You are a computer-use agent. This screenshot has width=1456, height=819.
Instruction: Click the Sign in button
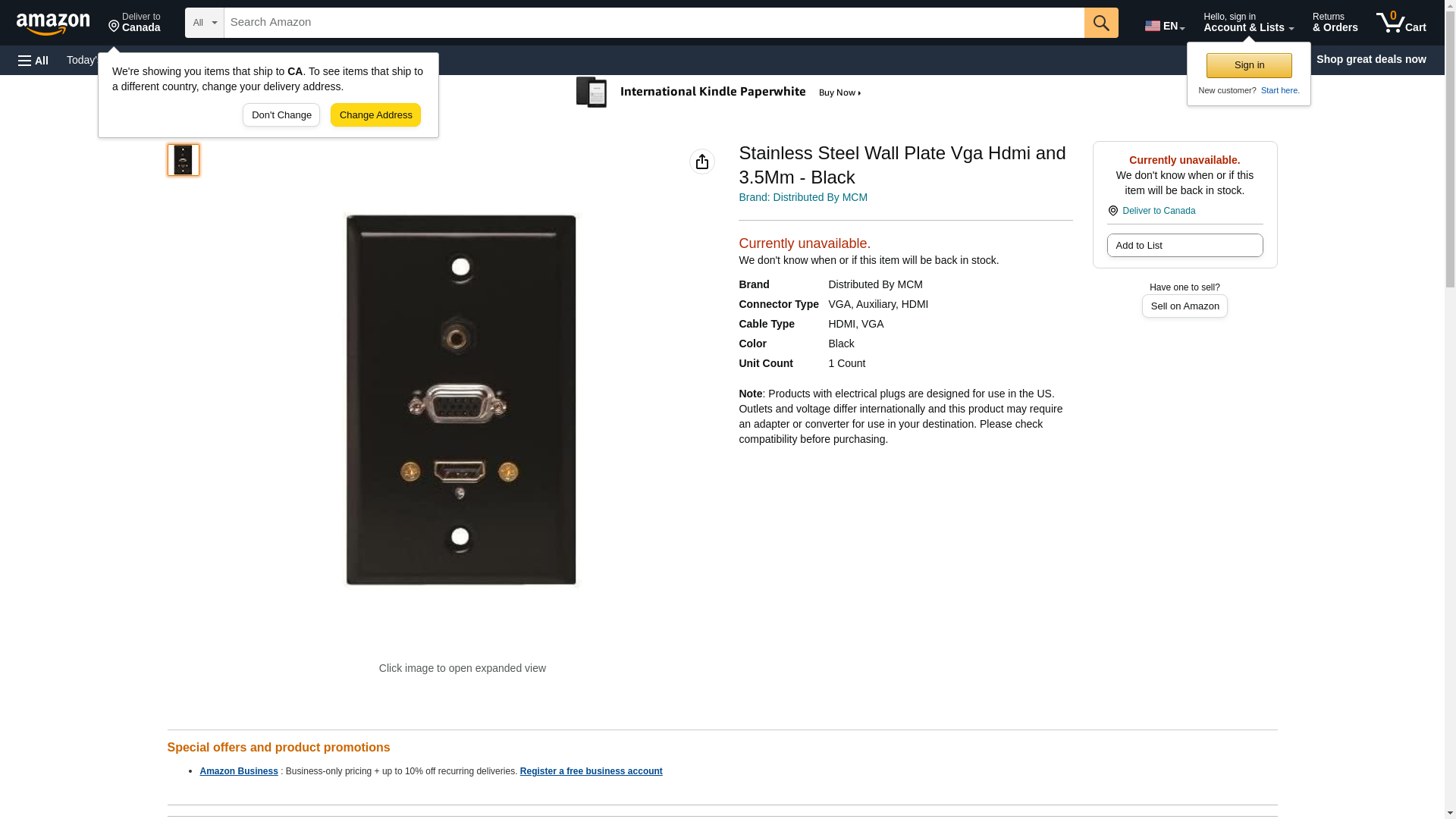coord(1249,65)
